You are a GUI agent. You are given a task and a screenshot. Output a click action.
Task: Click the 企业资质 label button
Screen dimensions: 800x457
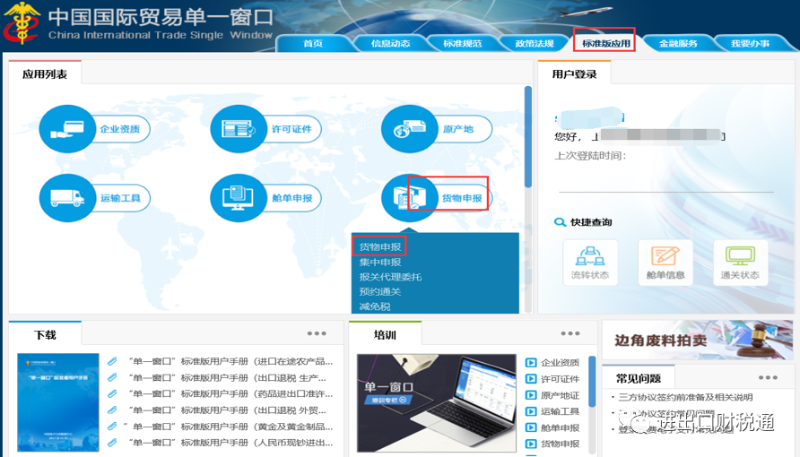[120, 129]
